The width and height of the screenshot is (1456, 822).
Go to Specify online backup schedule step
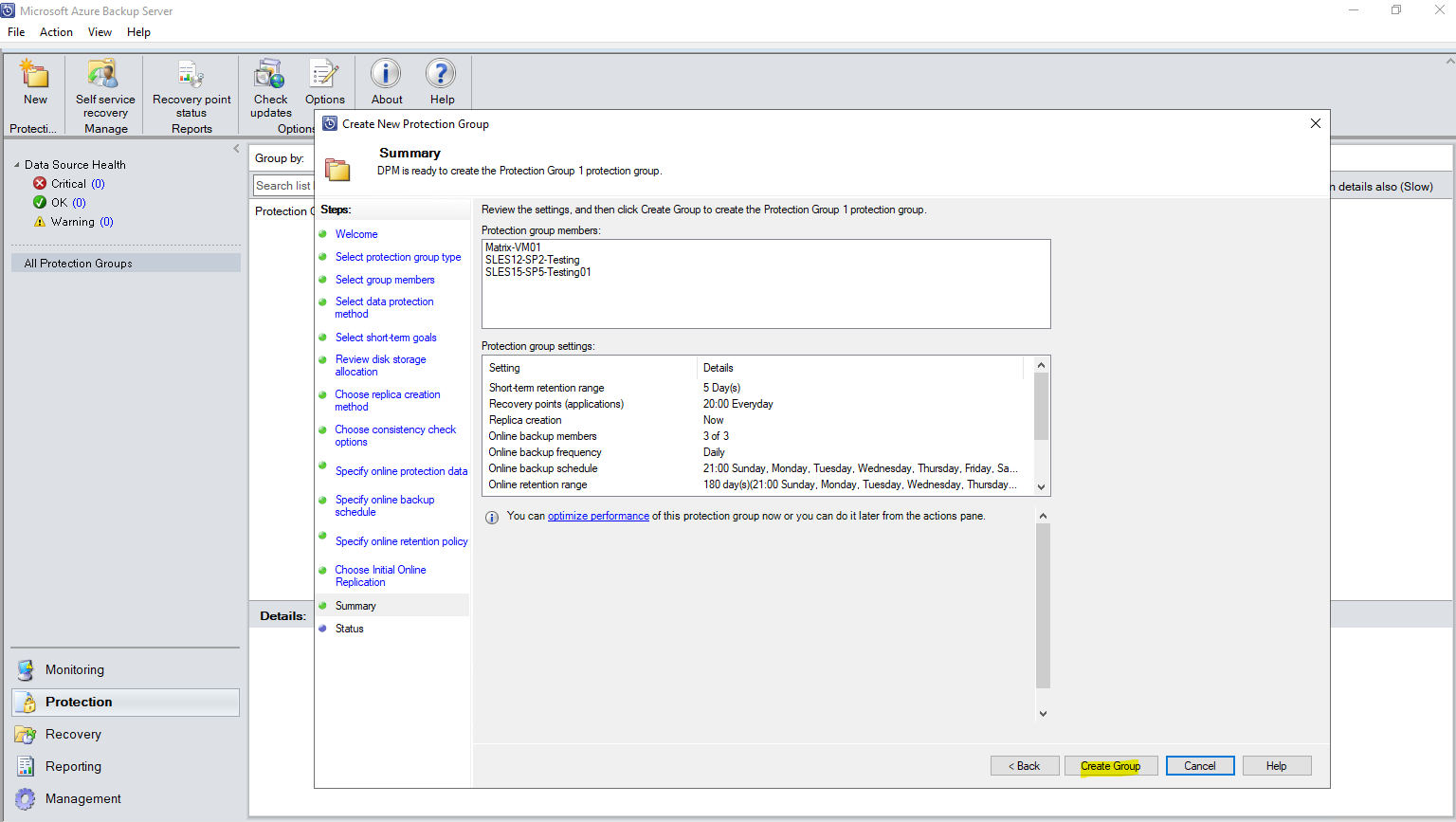pos(384,505)
